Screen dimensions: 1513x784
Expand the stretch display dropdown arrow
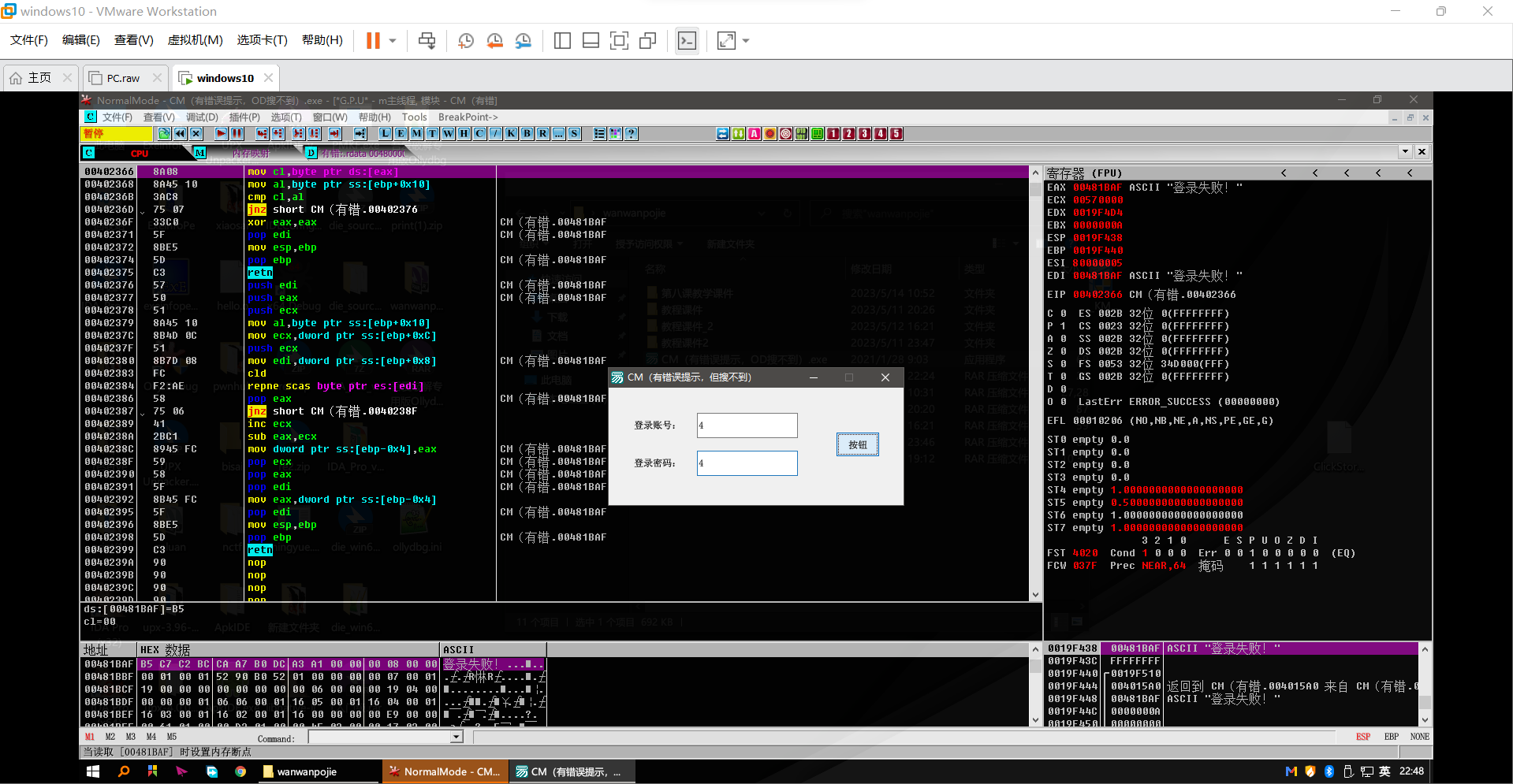(746, 41)
